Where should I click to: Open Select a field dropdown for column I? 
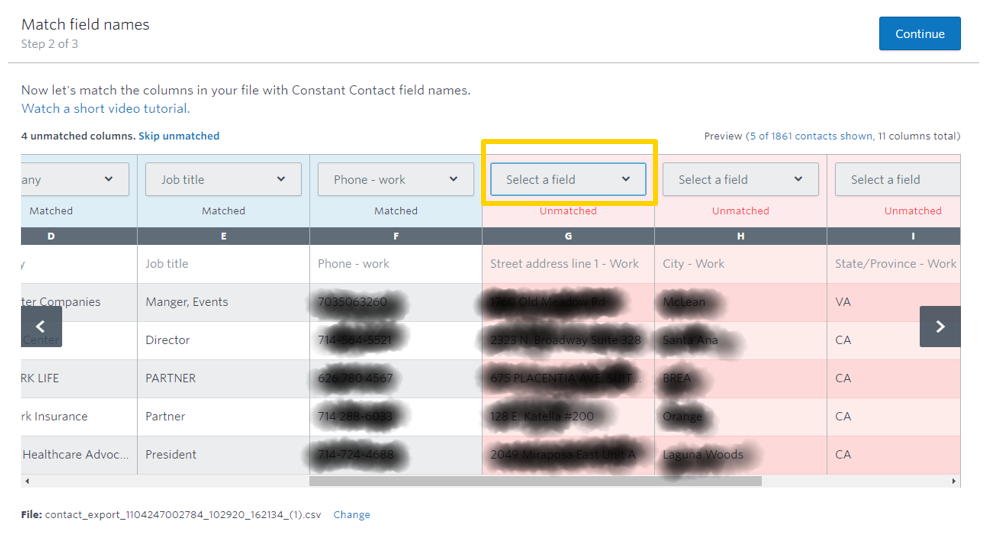[x=897, y=180]
